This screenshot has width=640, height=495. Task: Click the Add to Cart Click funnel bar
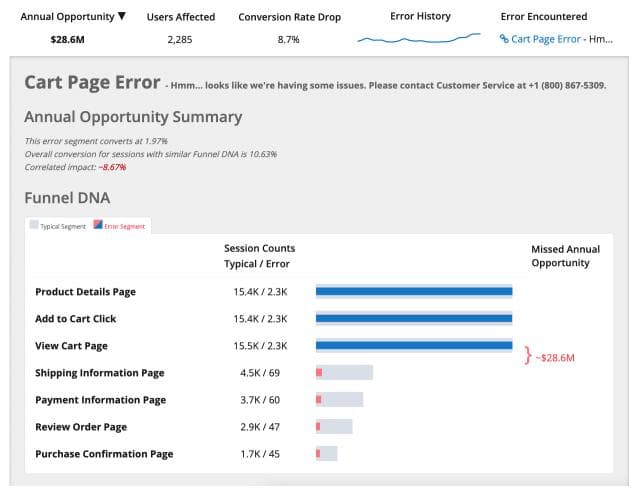click(414, 319)
